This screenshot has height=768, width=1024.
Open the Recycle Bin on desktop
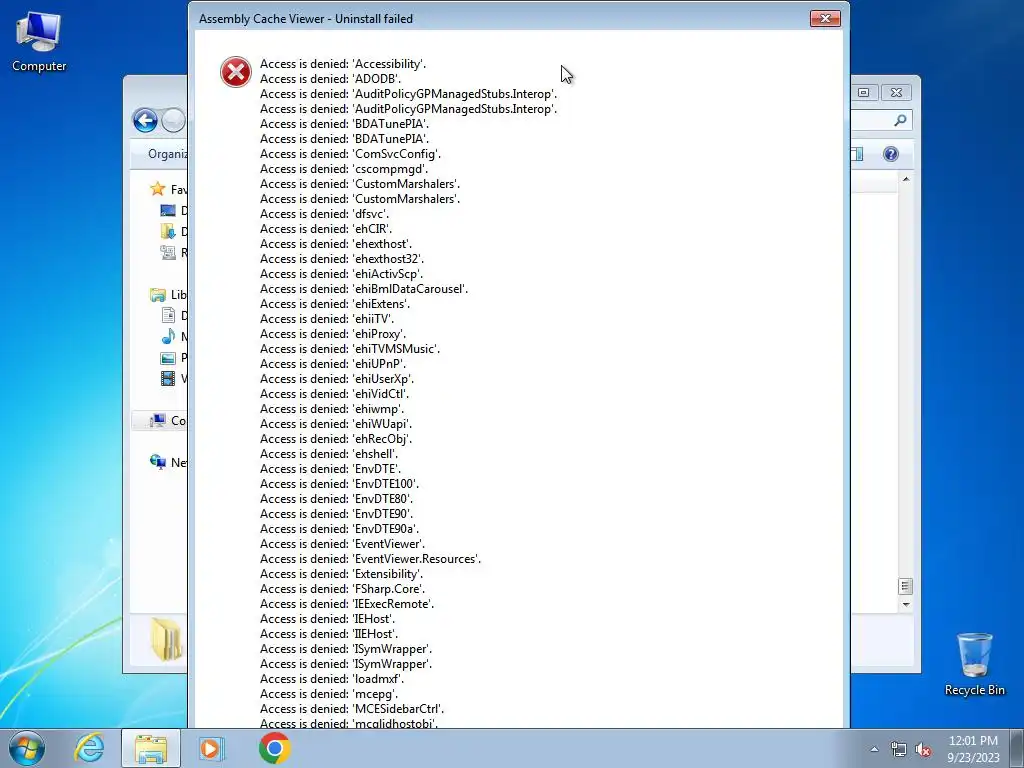click(974, 664)
